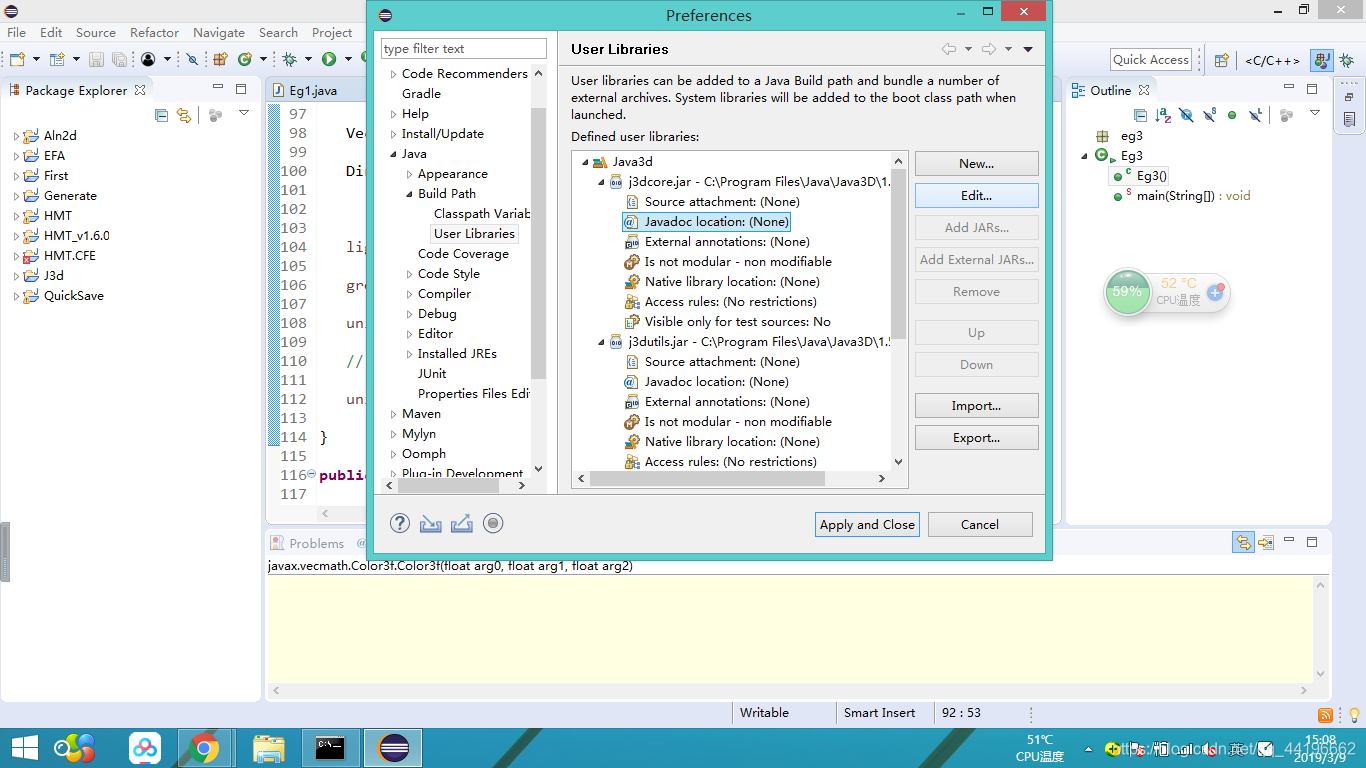Toggle Hide Fields in Outline toolbar

point(1186,115)
